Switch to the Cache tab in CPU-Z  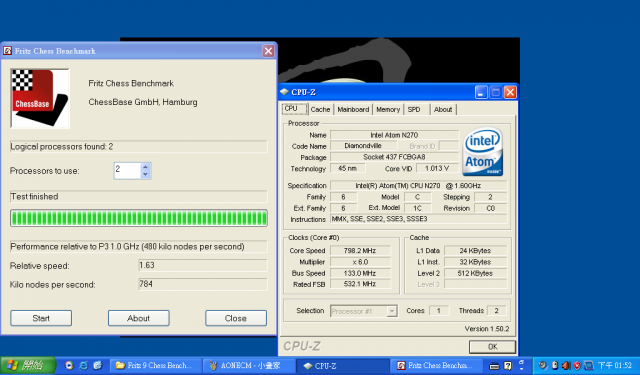pos(320,109)
